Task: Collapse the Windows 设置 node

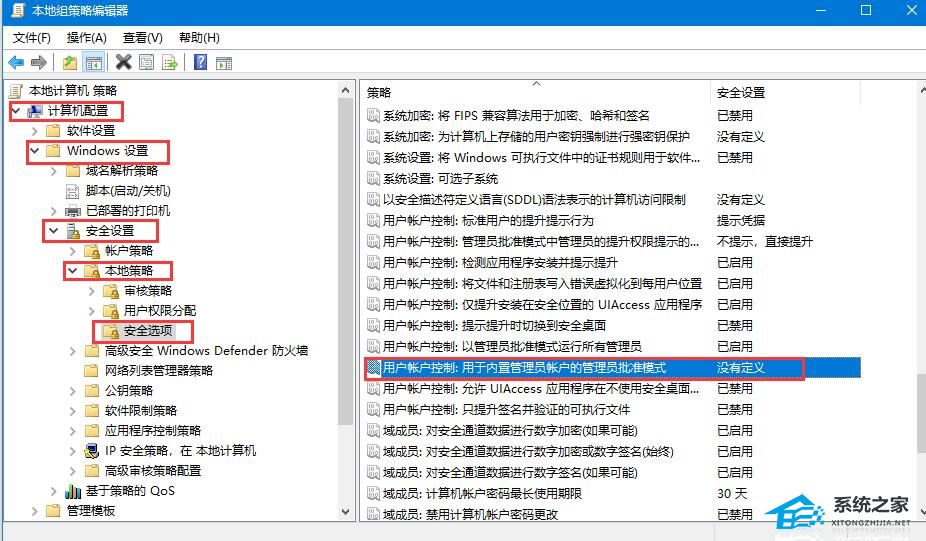Action: click(x=34, y=151)
